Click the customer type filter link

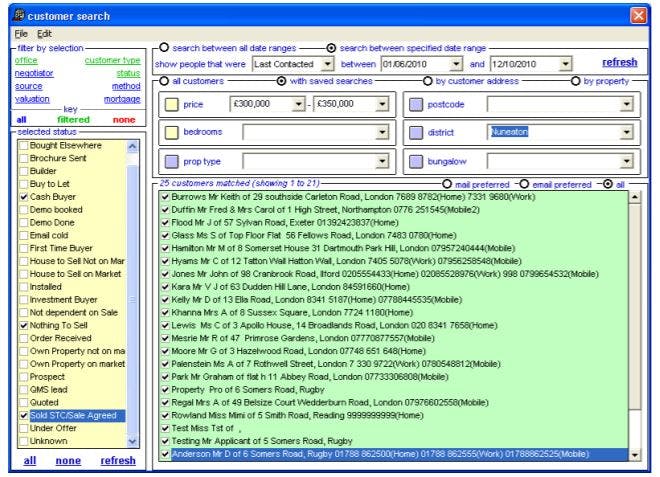[x=112, y=60]
